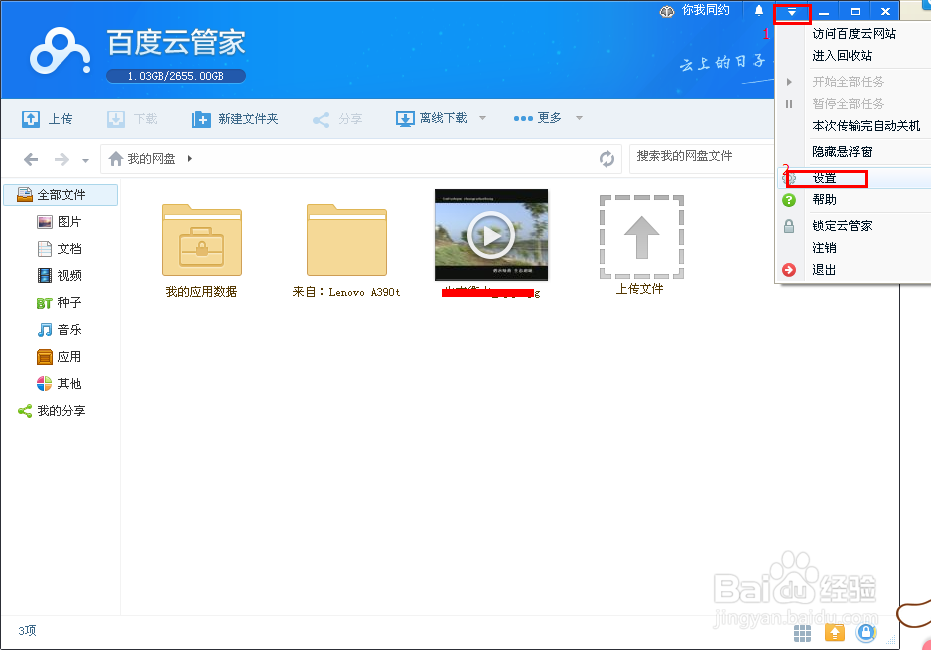Select Music (音乐) category in the sidebar
Viewport: 931px width, 650px height.
point(59,329)
